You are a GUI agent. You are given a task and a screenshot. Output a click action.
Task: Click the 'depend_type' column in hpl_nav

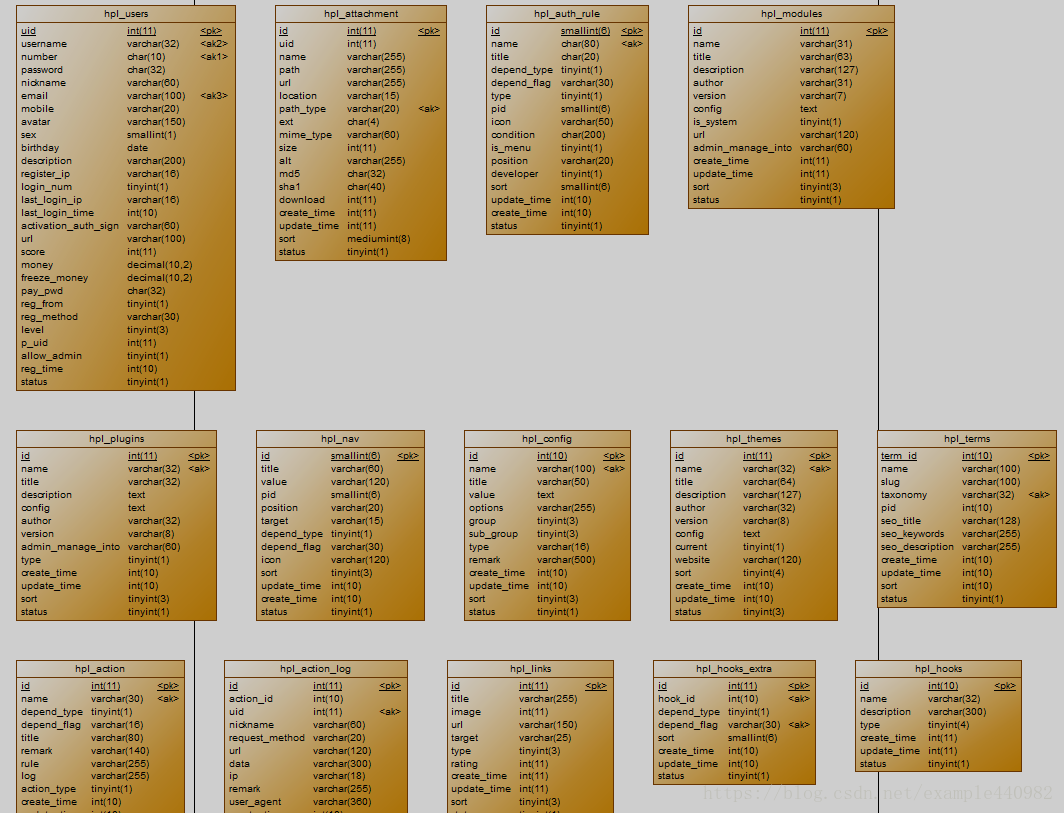[x=292, y=534]
